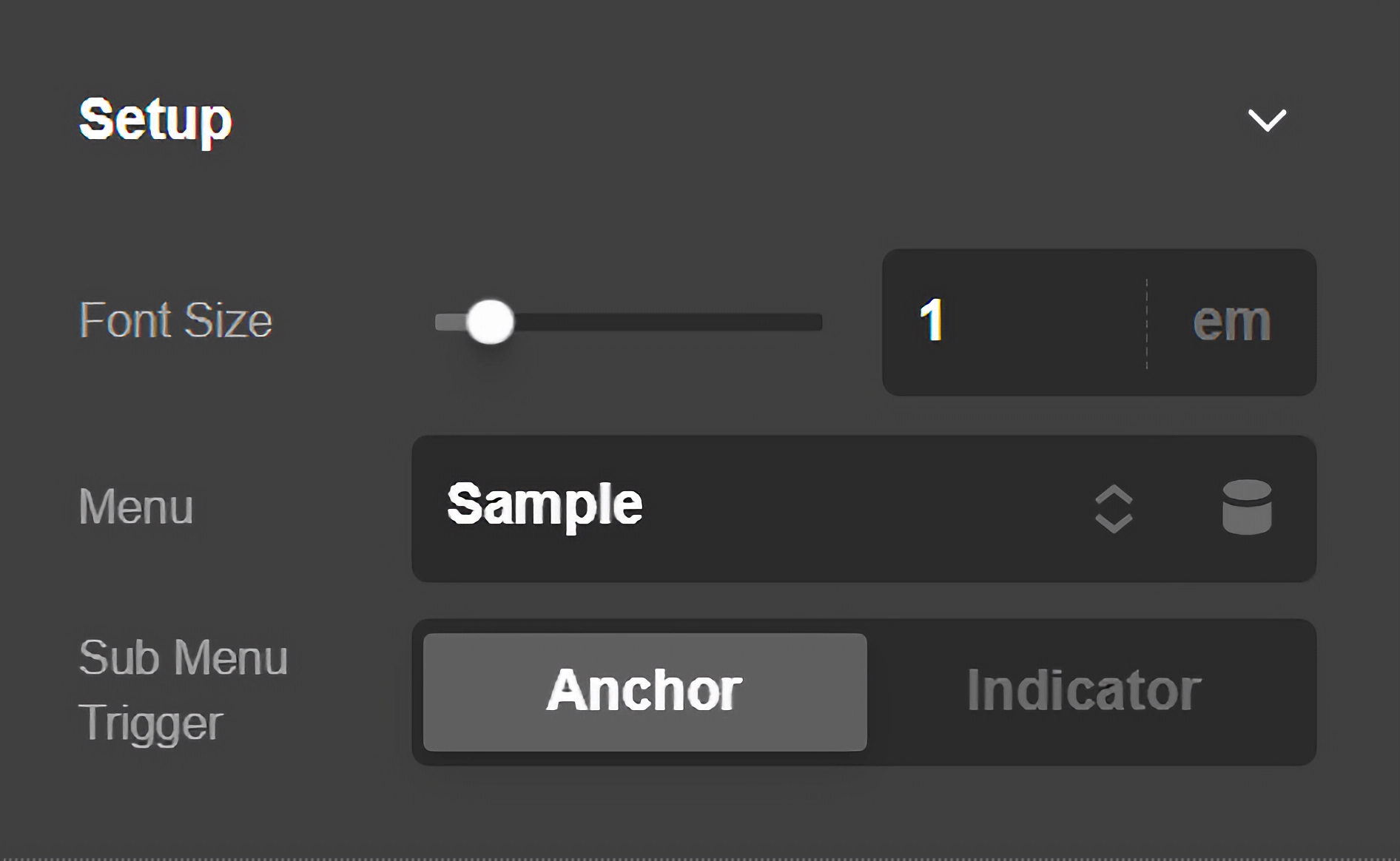Open the em unit selector
Screen dimensions: 1400x861
1232,322
